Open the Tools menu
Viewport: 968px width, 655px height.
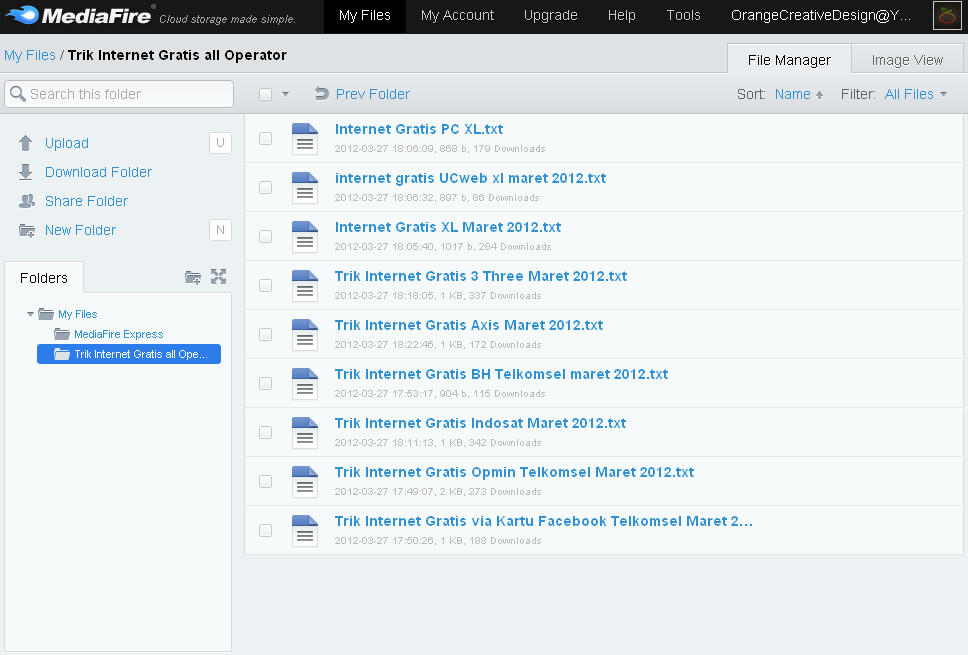coord(683,15)
